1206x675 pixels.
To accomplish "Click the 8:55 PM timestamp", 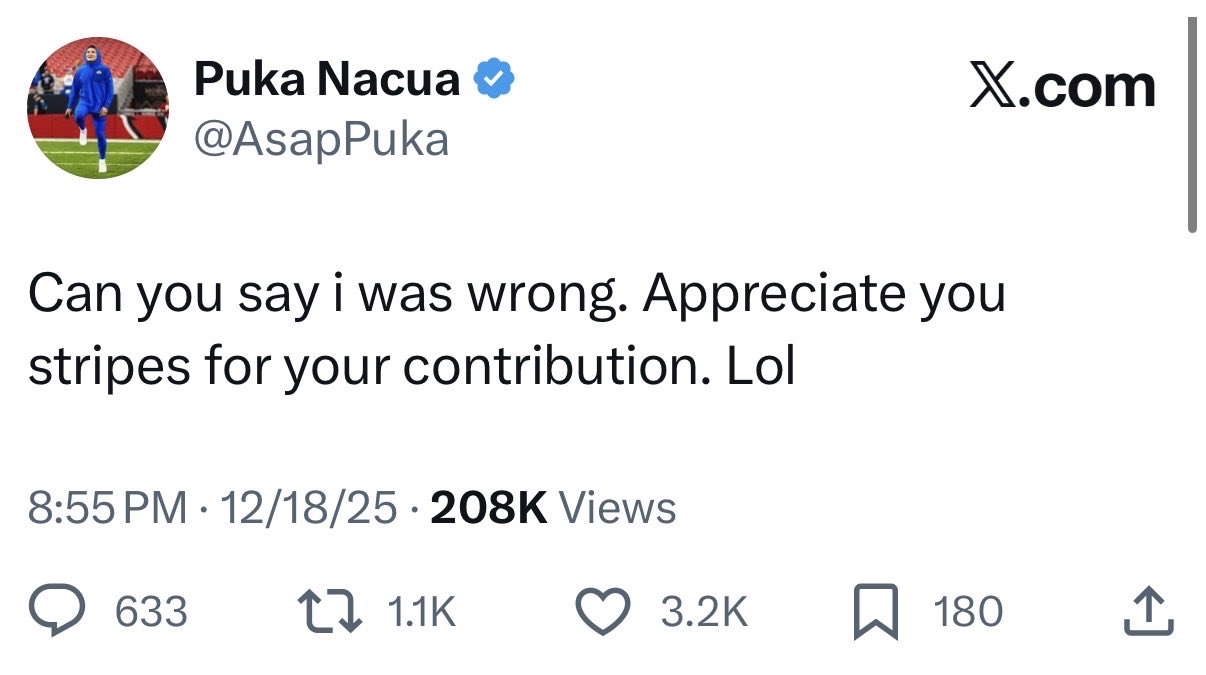I will pos(108,508).
